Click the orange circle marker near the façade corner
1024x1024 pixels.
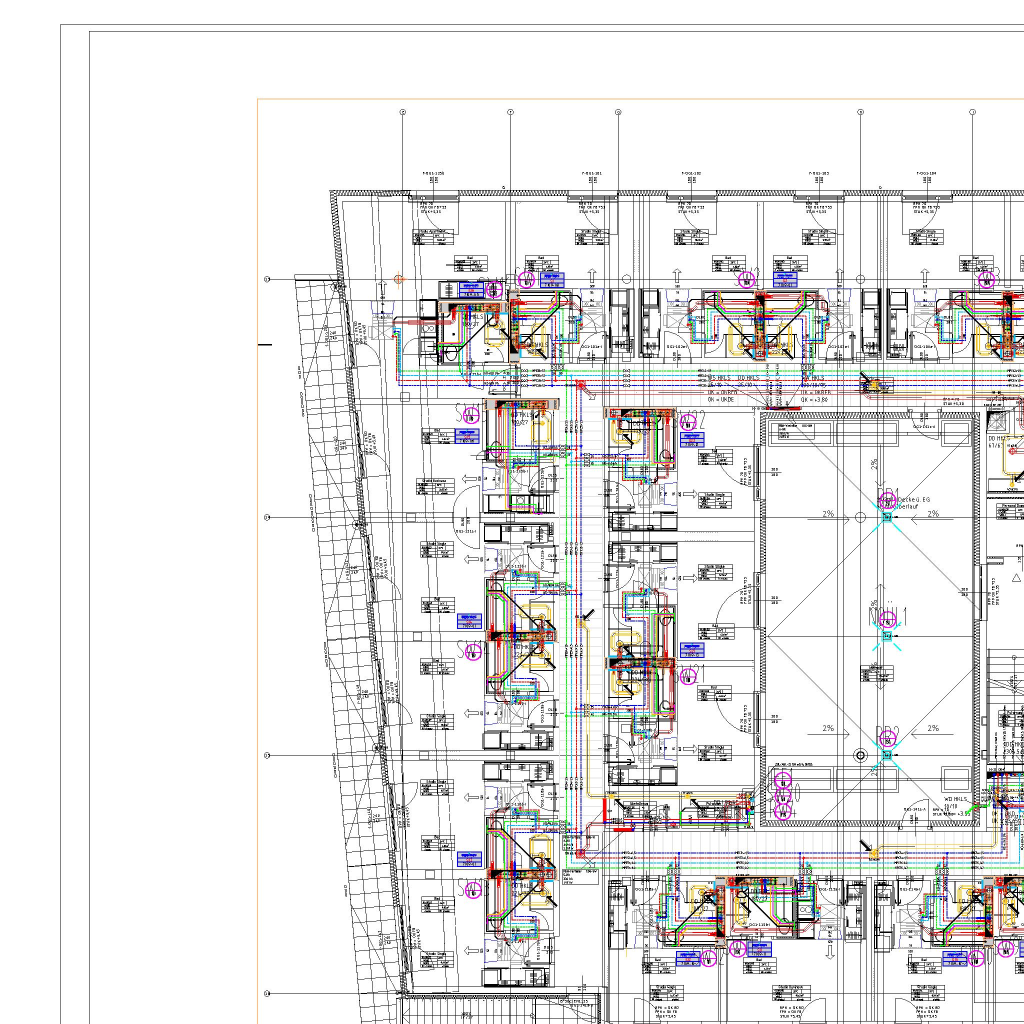[x=399, y=279]
